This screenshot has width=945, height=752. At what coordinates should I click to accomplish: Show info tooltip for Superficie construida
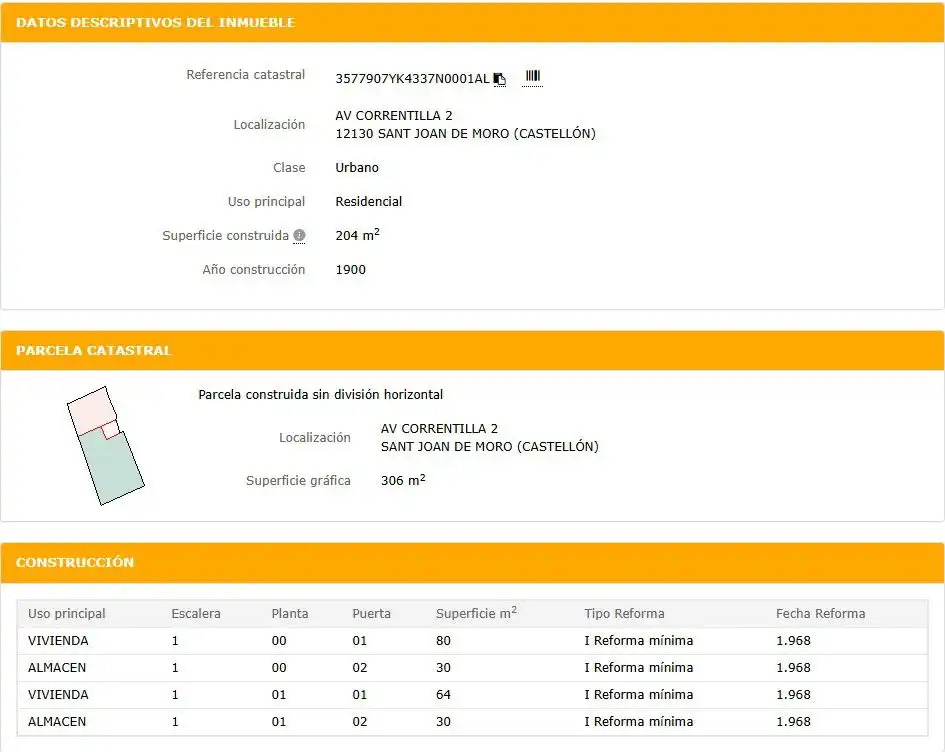(300, 236)
